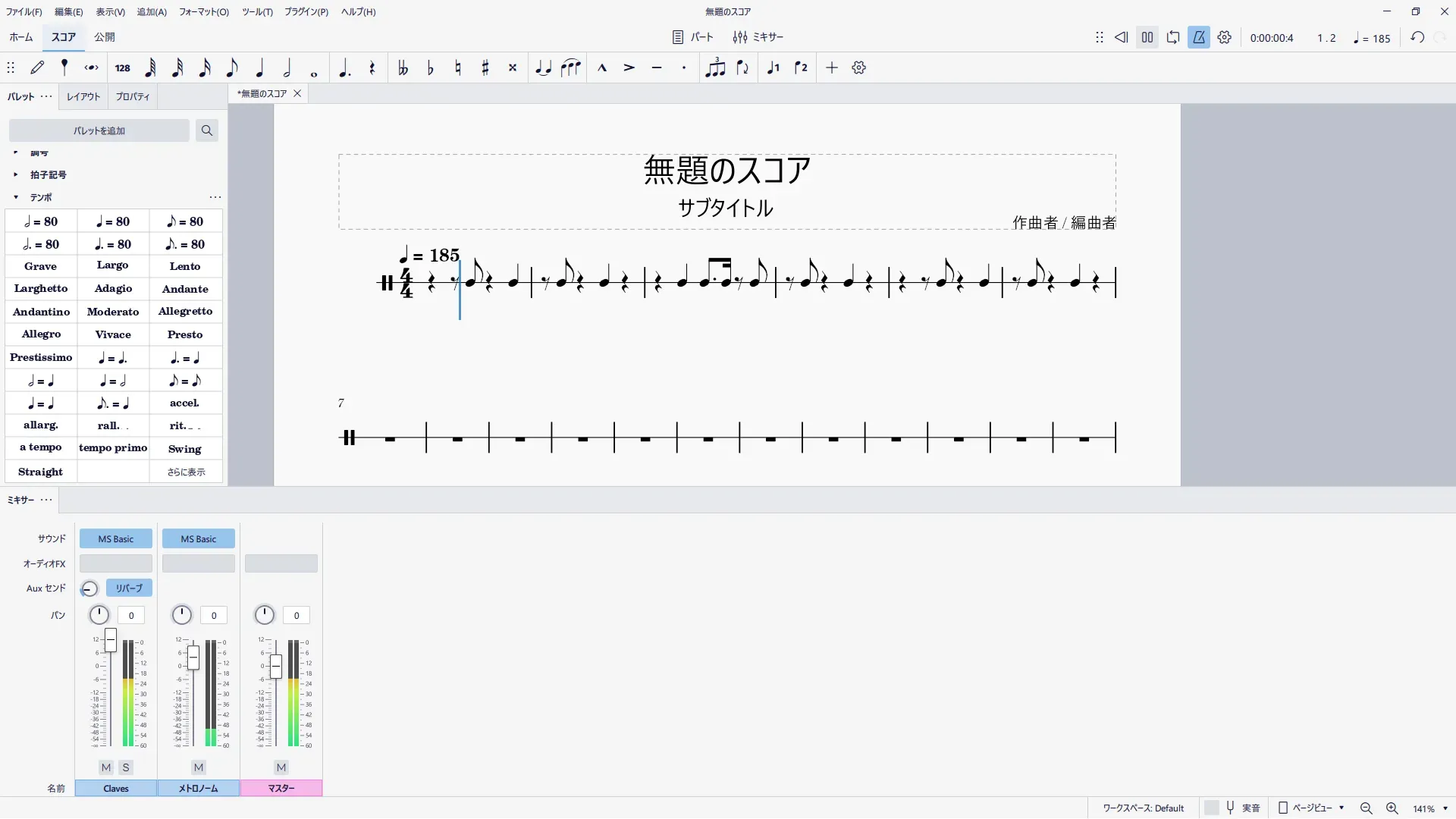Expand the 拍子記号 palette section
The image size is (1456, 819).
pyautogui.click(x=16, y=174)
